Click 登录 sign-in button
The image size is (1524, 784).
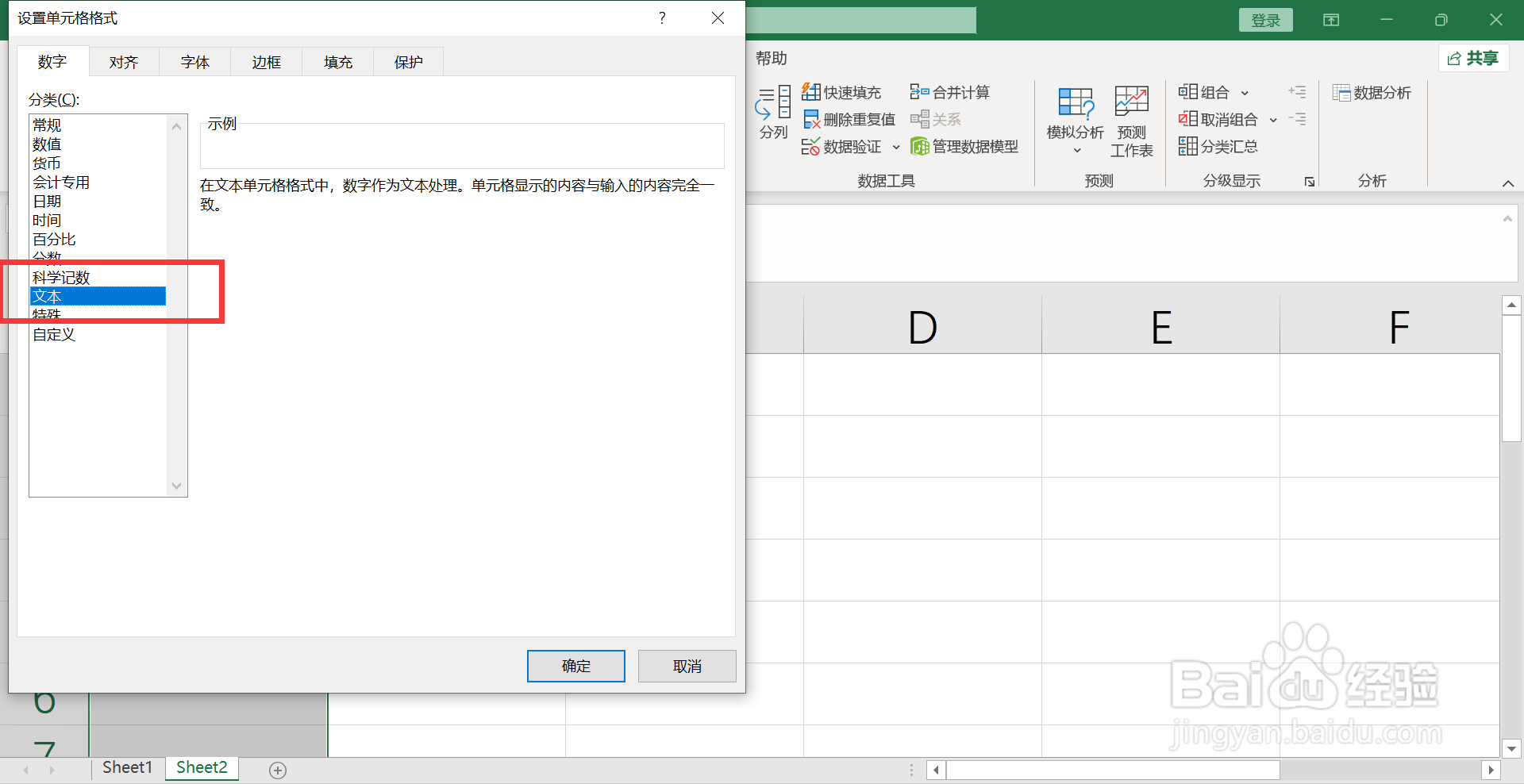(1266, 20)
